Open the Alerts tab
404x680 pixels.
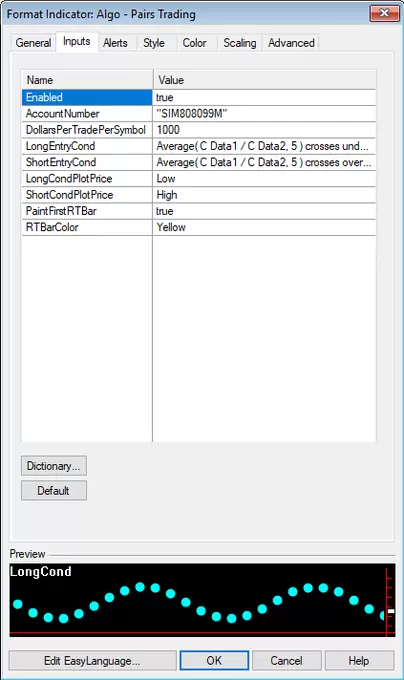coord(115,43)
